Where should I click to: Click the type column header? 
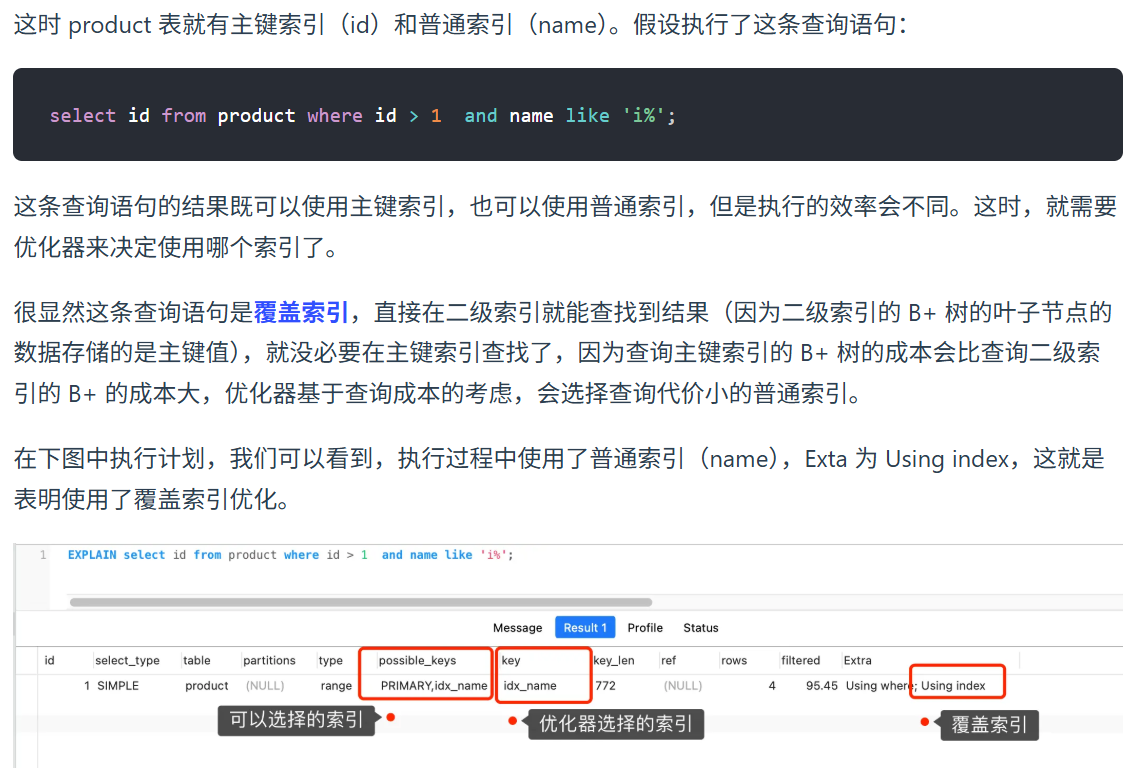[330, 660]
